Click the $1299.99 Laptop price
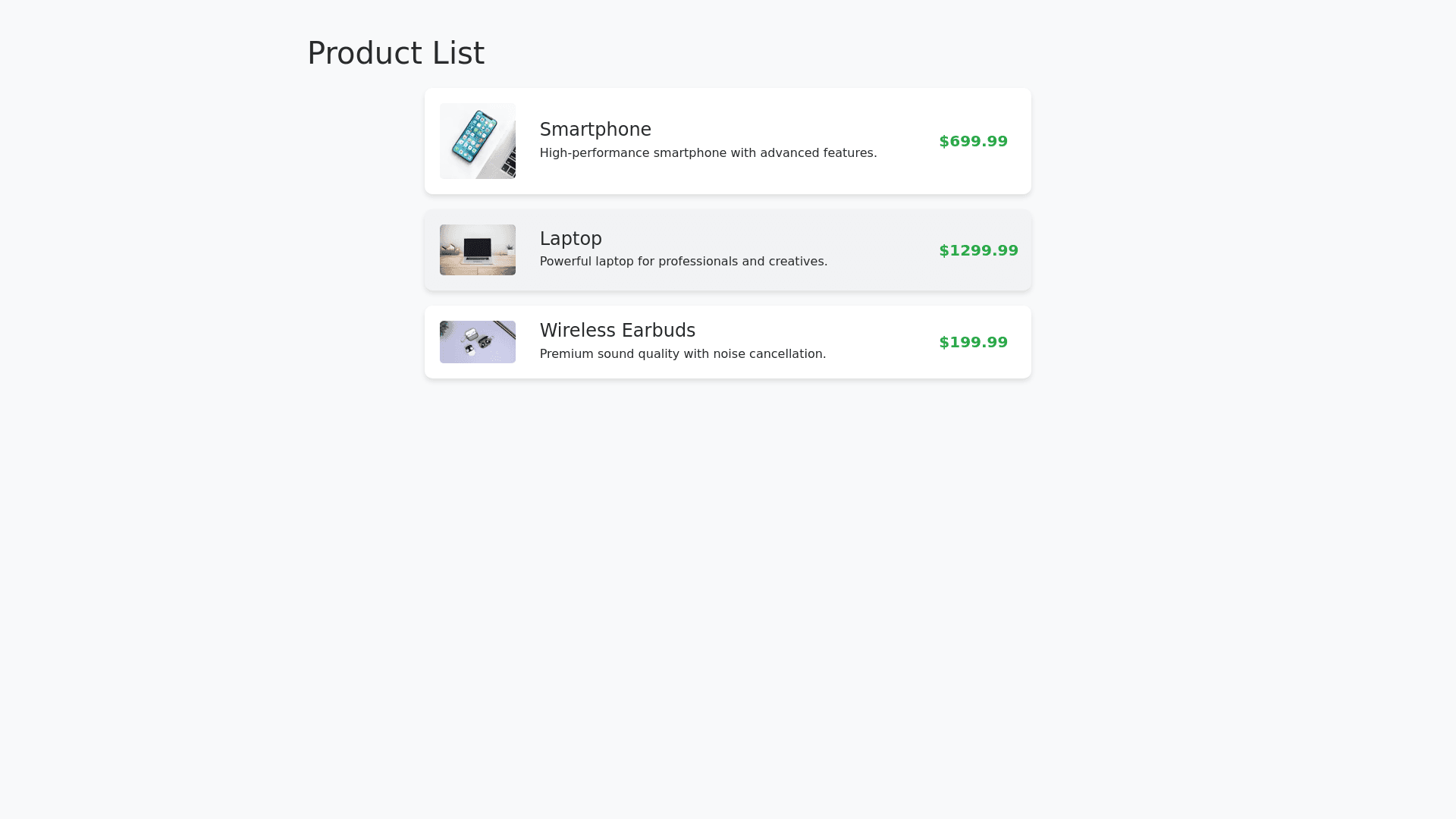Screen dimensions: 1456x819 (978, 251)
